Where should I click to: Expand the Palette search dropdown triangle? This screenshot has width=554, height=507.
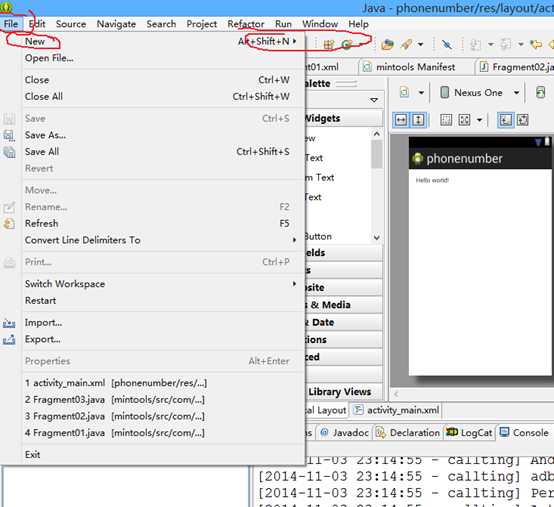374,100
